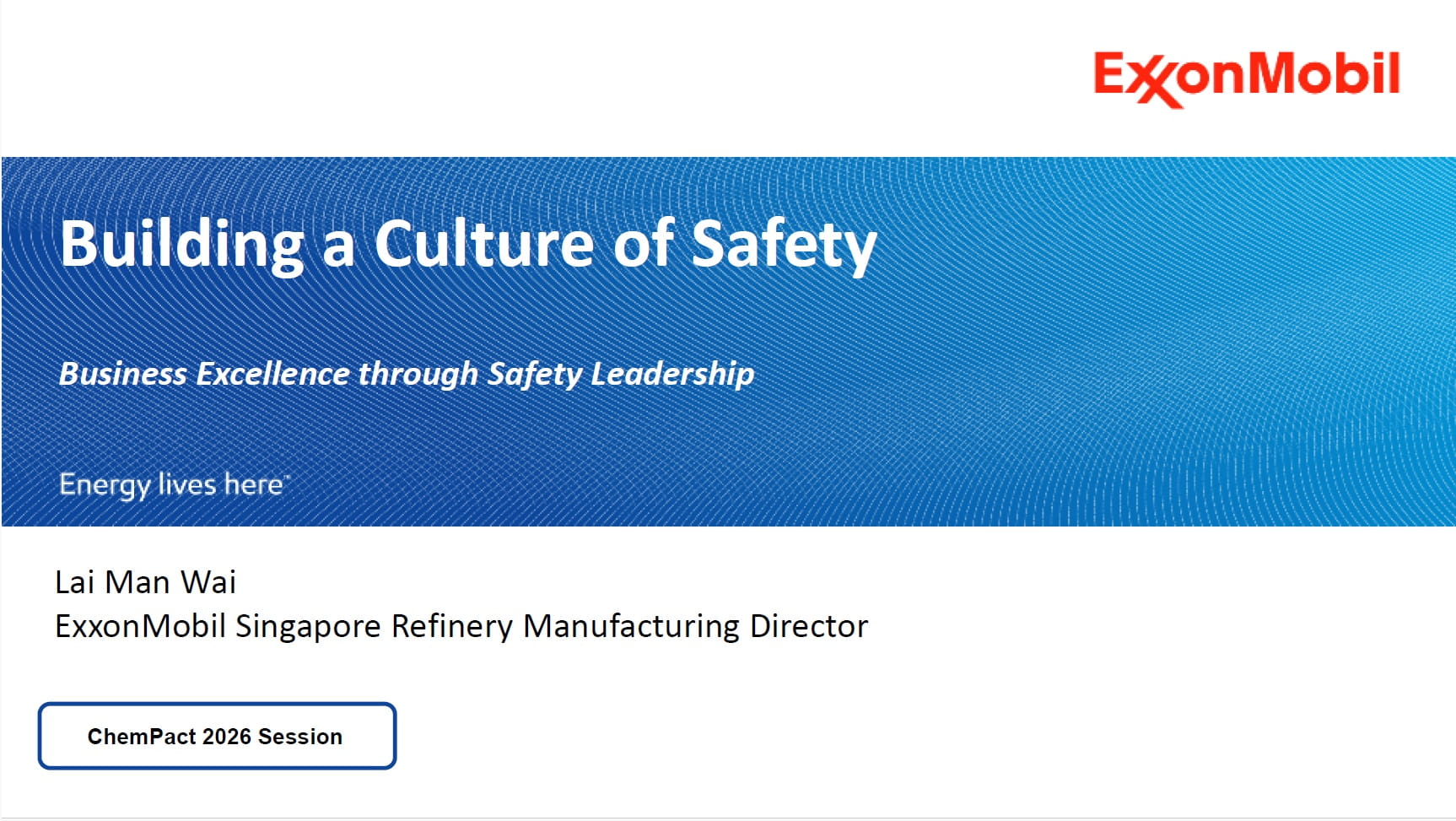Viewport: 1456px width, 821px height.
Task: Click the word Business in the subtitle
Action: [123, 374]
